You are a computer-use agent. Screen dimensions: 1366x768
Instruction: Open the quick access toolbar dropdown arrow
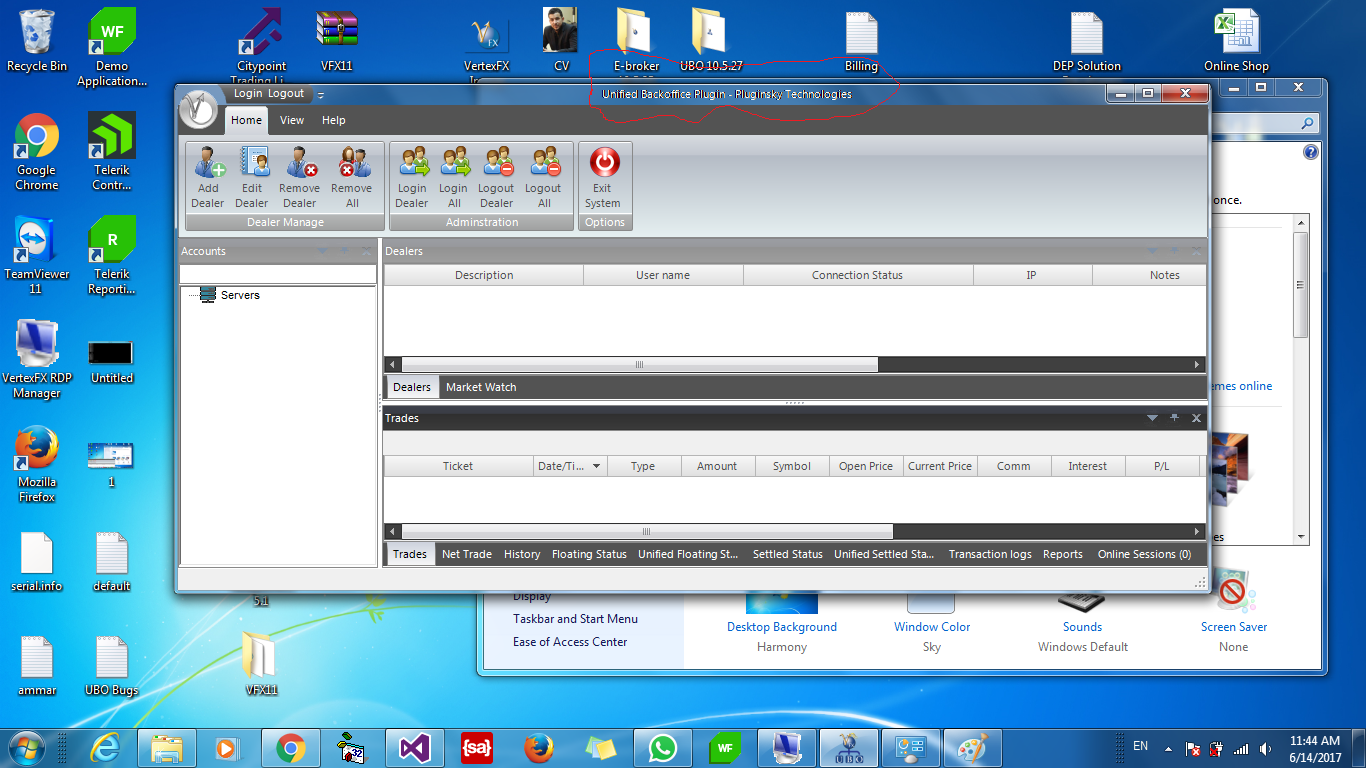[x=321, y=95]
